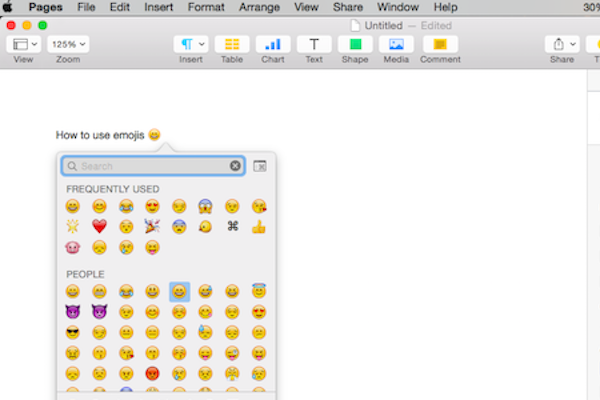The width and height of the screenshot is (600, 400).
Task: Open the Apple menu
Action: tap(8, 7)
